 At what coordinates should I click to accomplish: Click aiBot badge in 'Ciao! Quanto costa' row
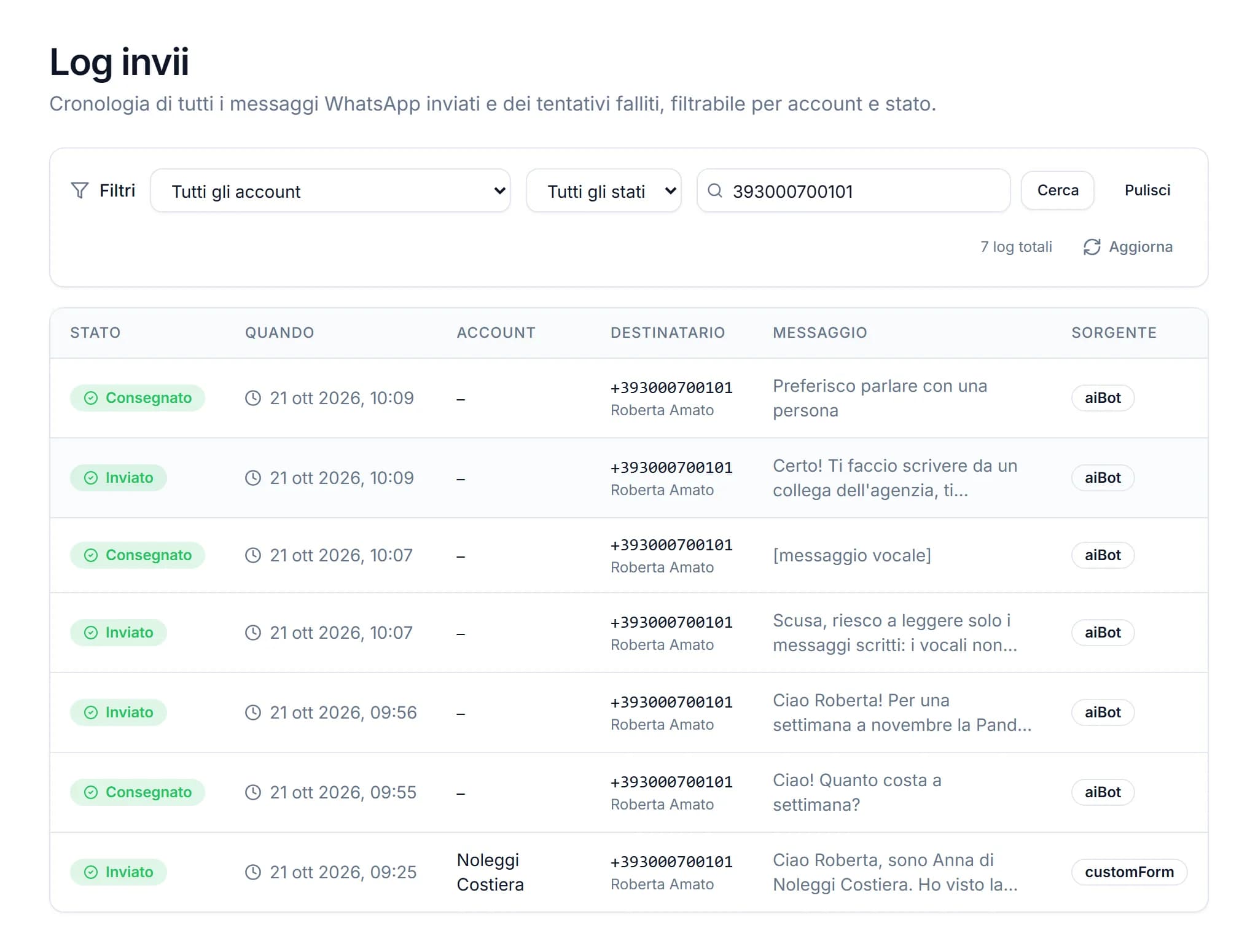pyautogui.click(x=1103, y=792)
